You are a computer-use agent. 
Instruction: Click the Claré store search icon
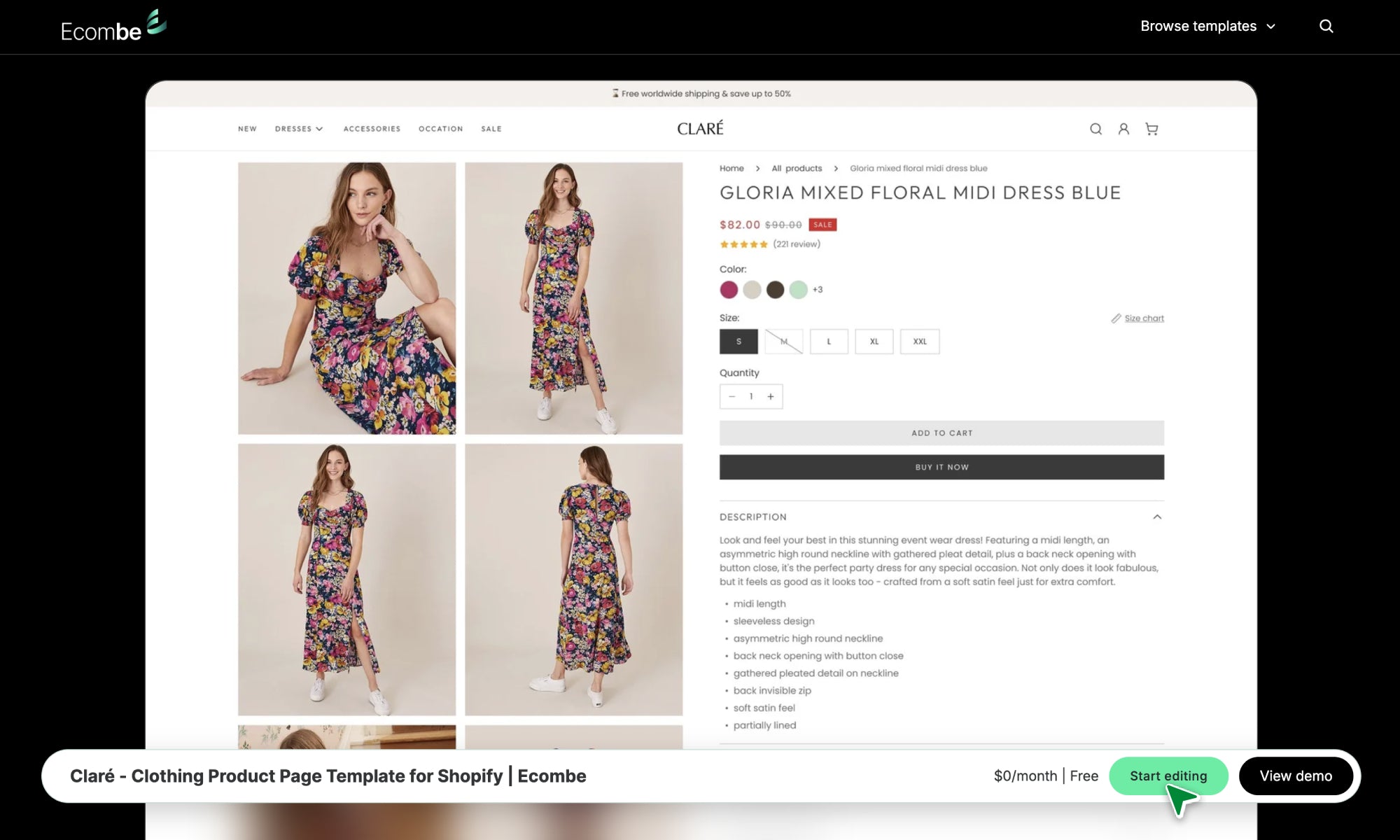click(1095, 129)
